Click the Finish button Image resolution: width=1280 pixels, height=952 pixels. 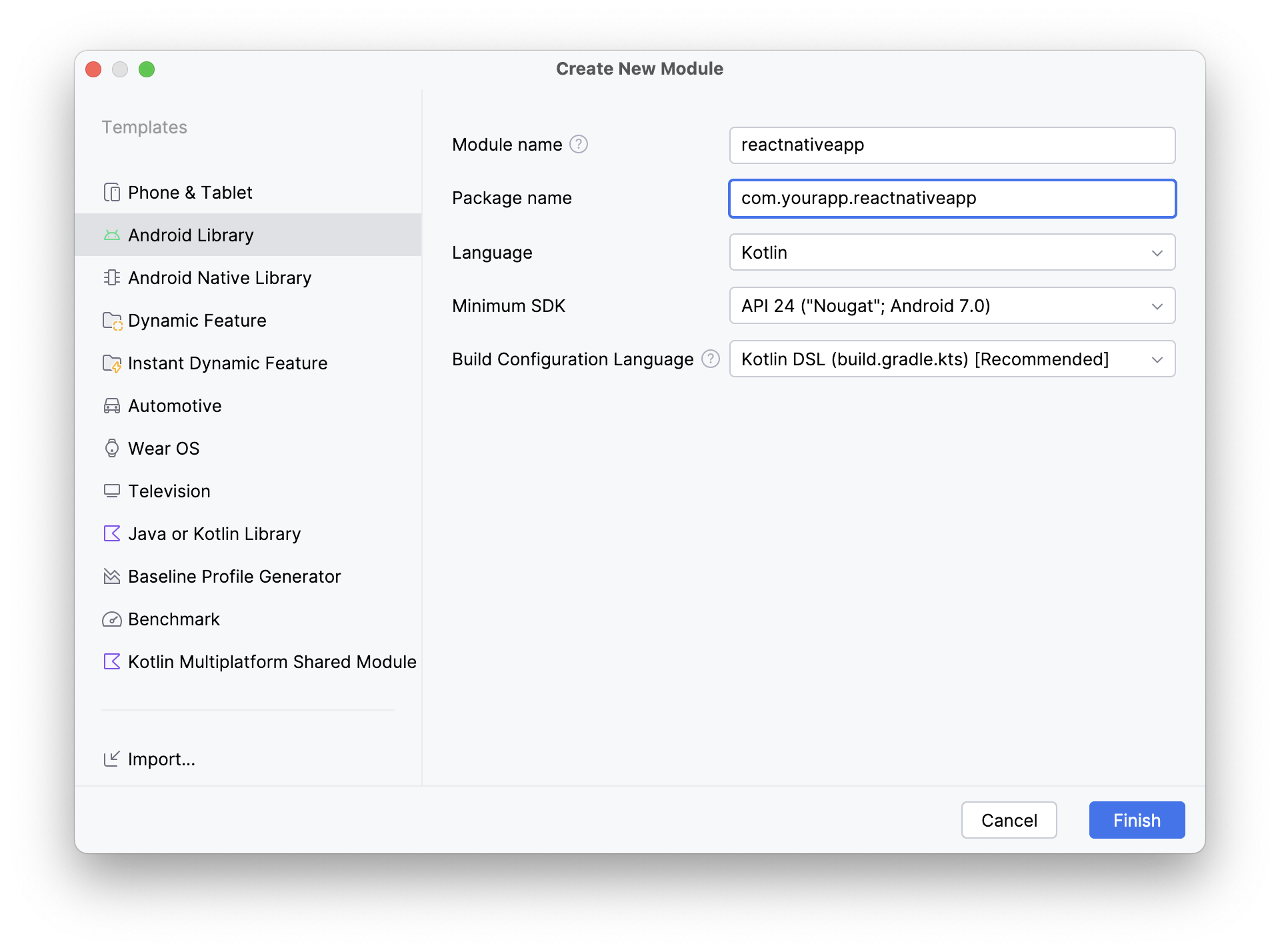point(1136,820)
